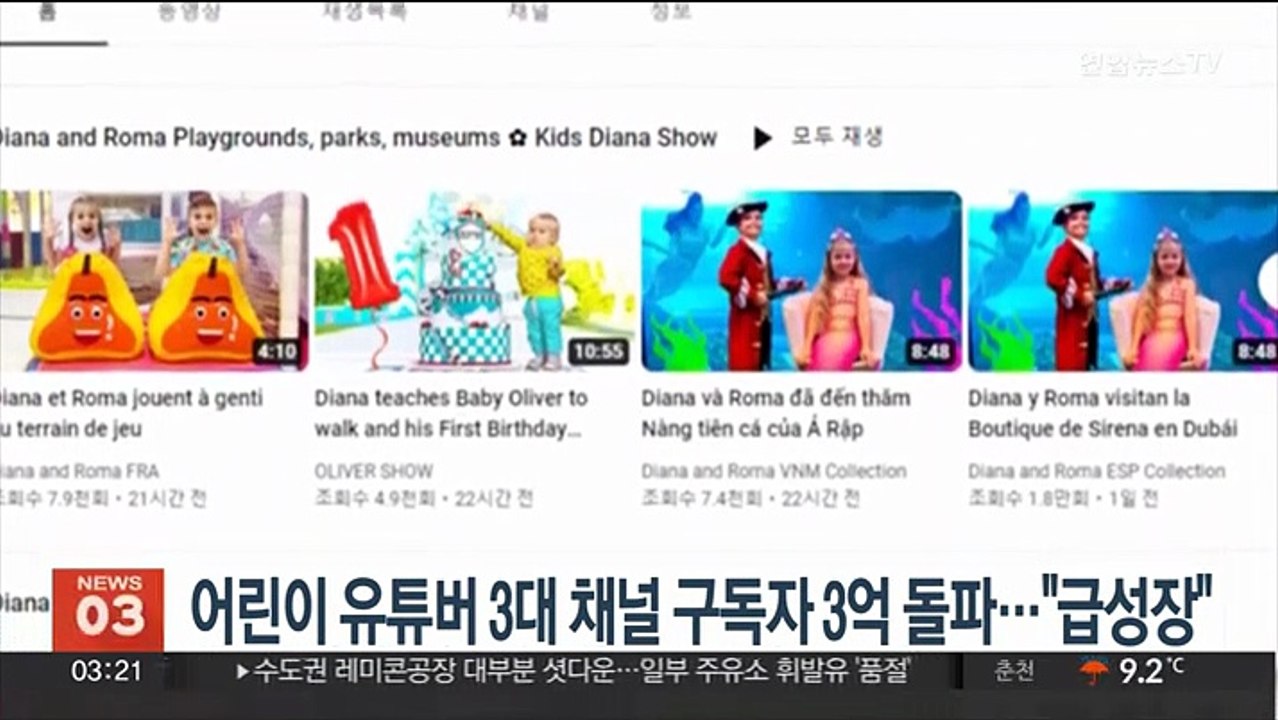
Task: Click the 8:48 badge on Vietnamese video
Action: (930, 352)
